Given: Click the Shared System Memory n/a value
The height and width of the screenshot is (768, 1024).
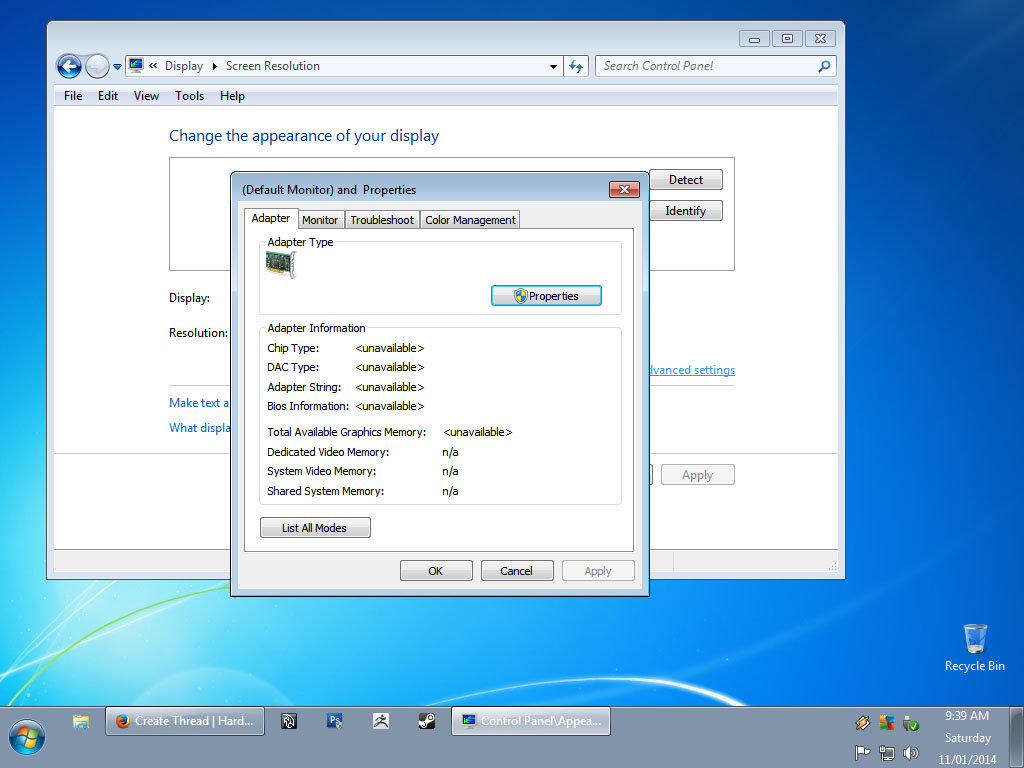Looking at the screenshot, I should tap(450, 491).
